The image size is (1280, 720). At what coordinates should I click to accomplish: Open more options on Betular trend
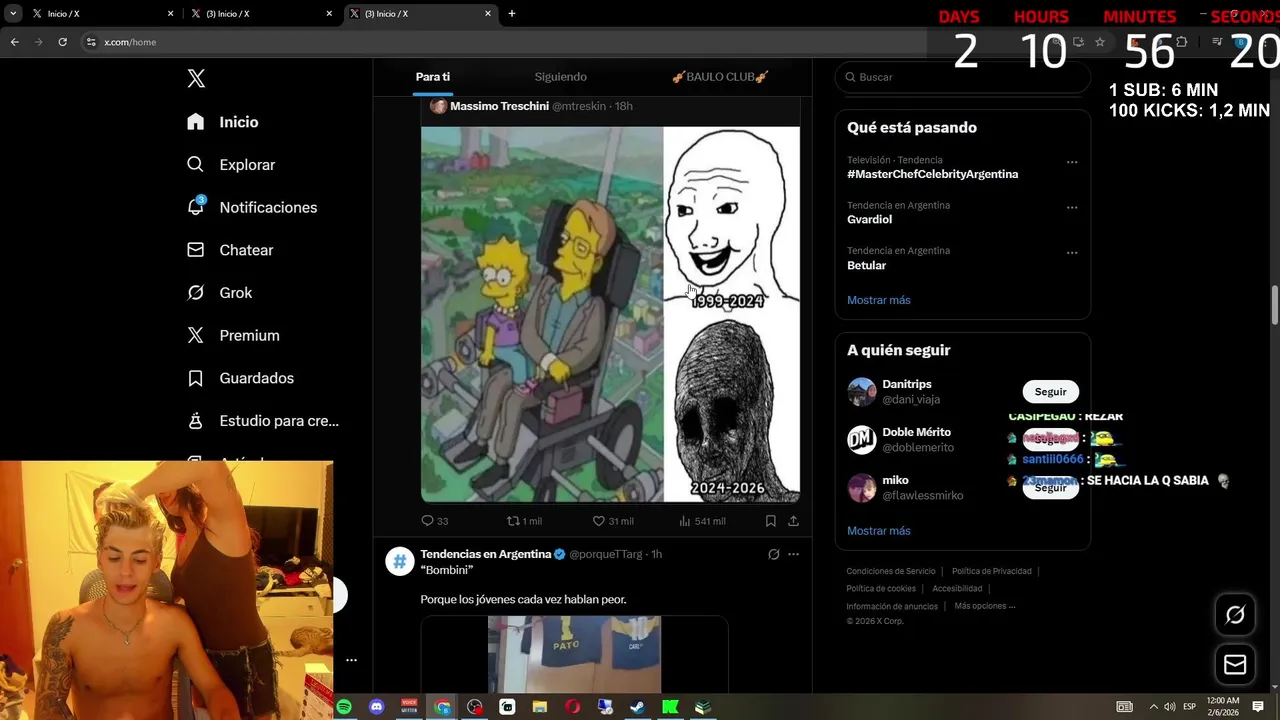1072,253
